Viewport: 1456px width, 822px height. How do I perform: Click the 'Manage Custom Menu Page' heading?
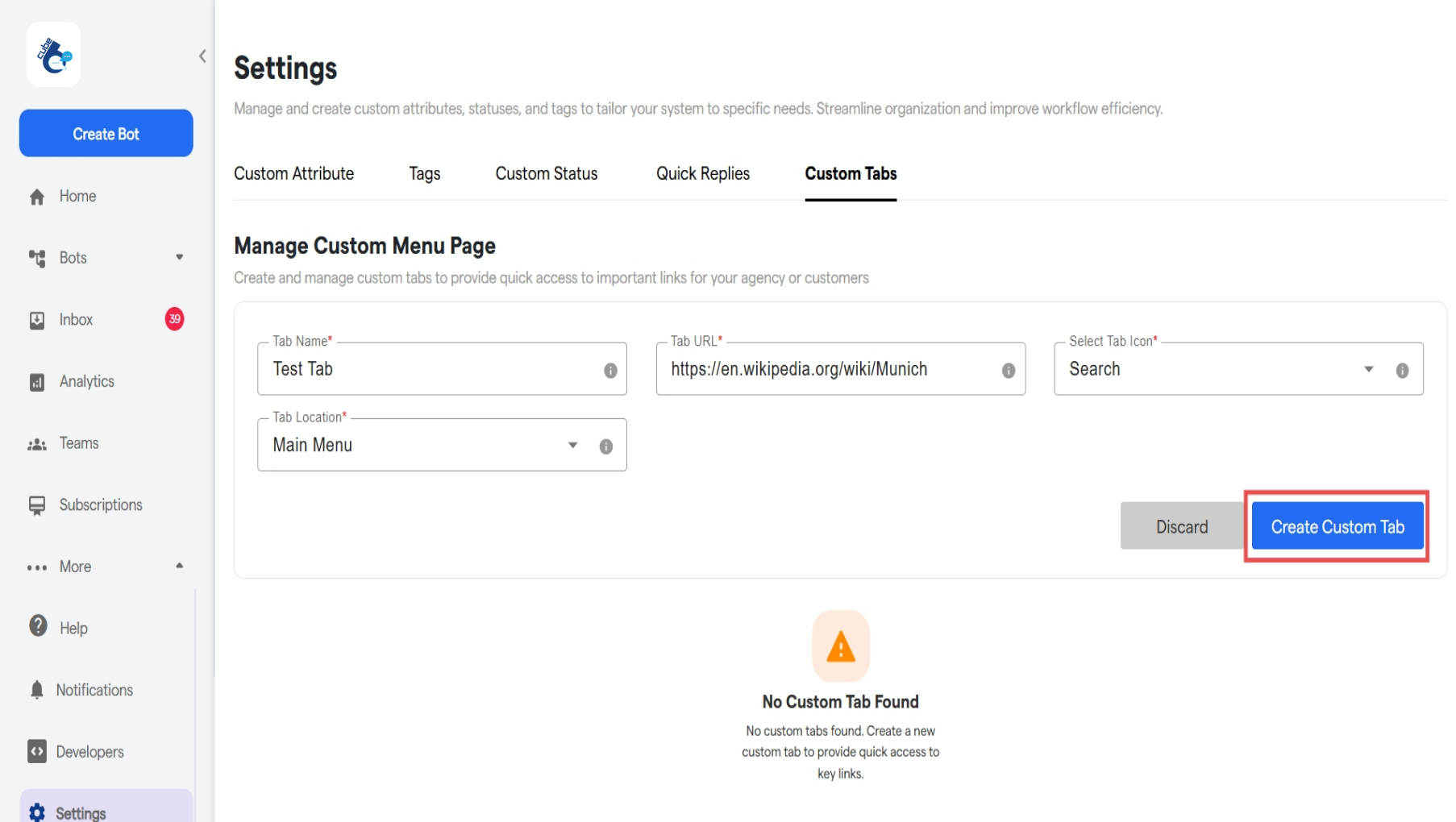pos(364,246)
